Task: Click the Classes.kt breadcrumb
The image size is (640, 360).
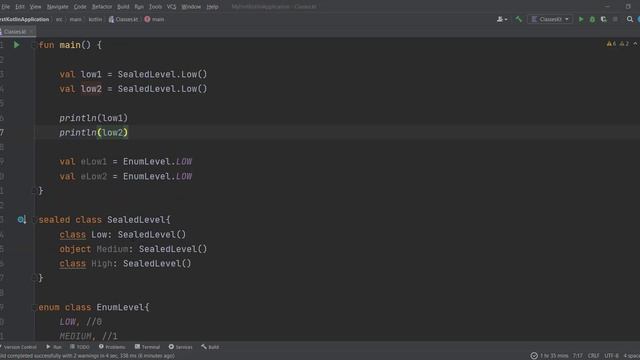Action: point(123,19)
